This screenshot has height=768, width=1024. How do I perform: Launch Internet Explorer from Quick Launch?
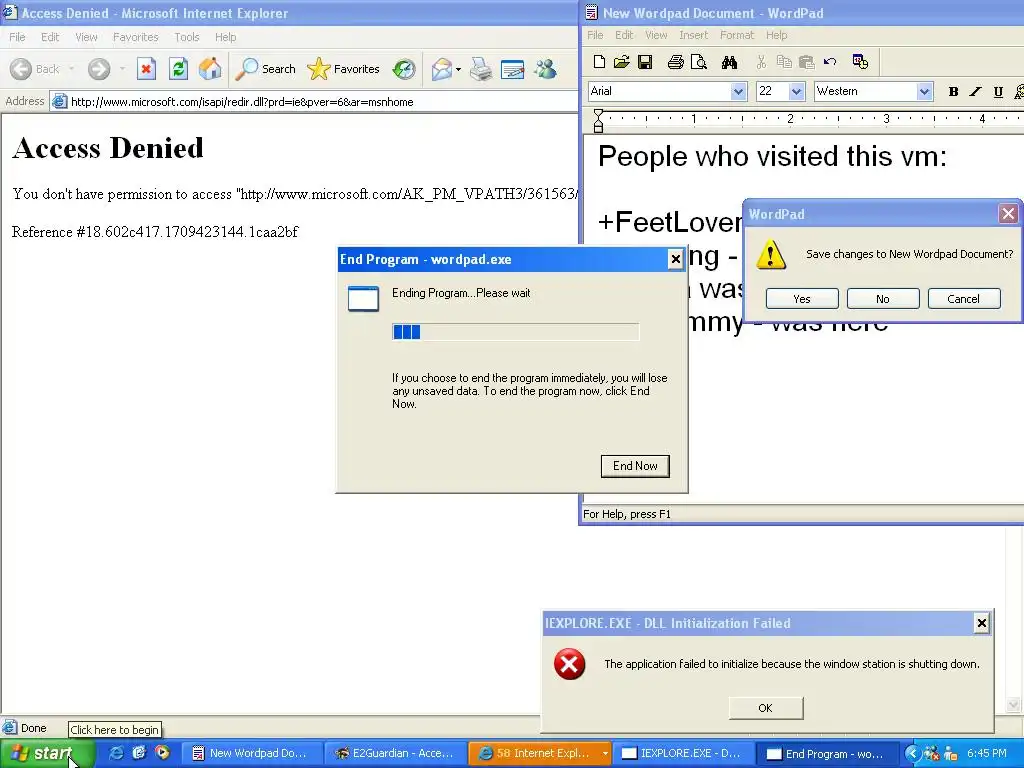coord(116,753)
